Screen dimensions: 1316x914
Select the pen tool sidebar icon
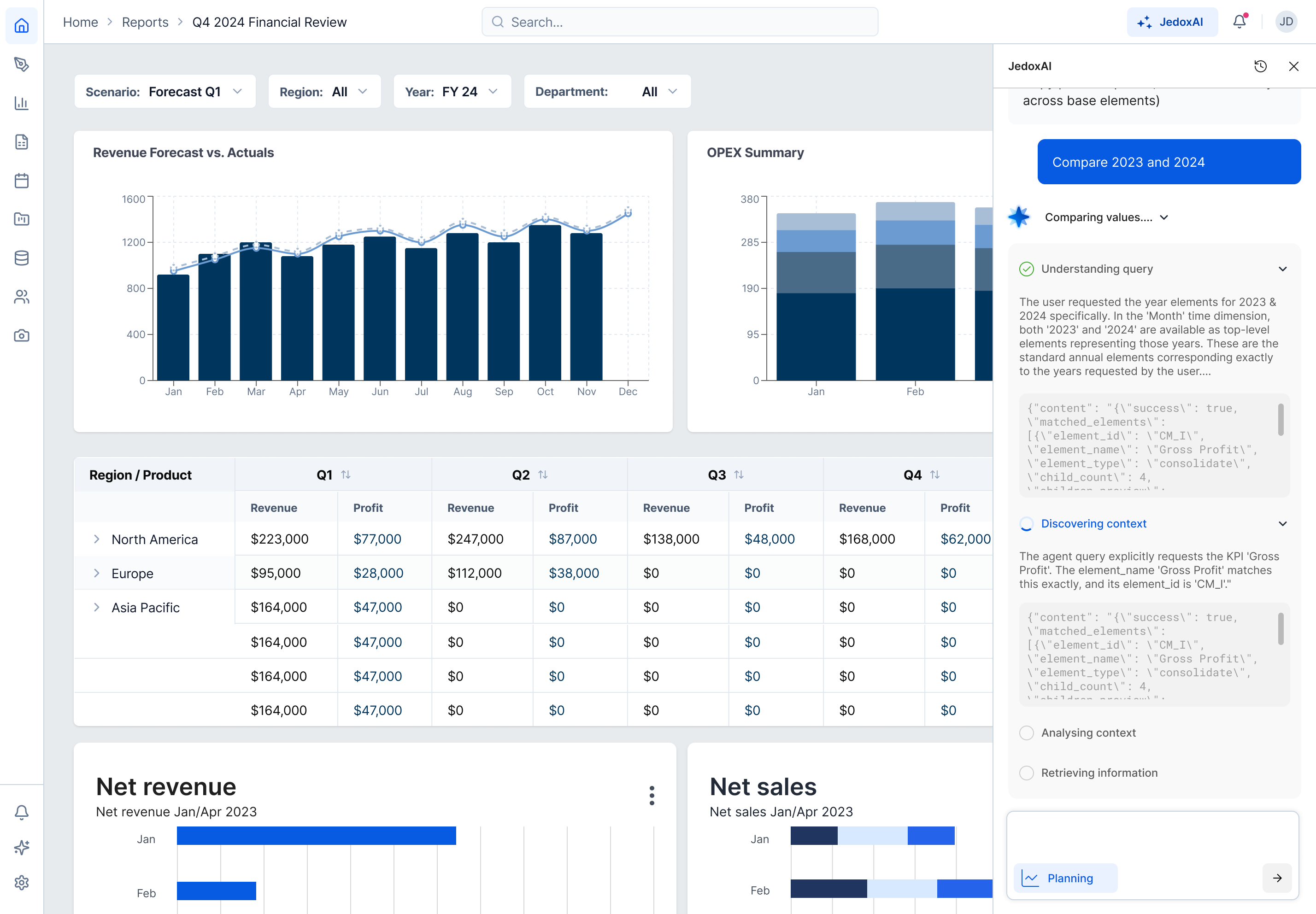[22, 64]
